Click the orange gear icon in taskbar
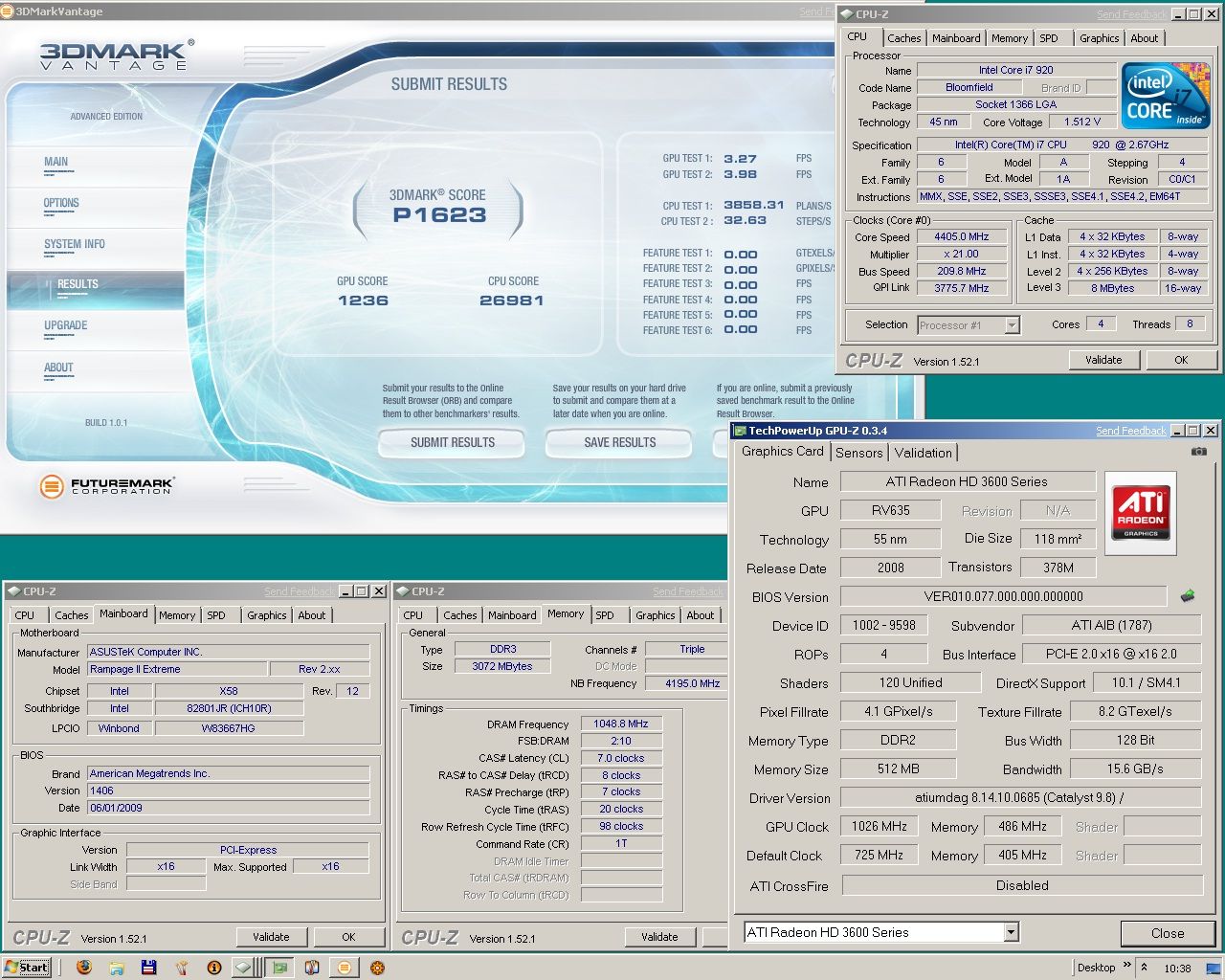The width and height of the screenshot is (1225, 980). 378,968
